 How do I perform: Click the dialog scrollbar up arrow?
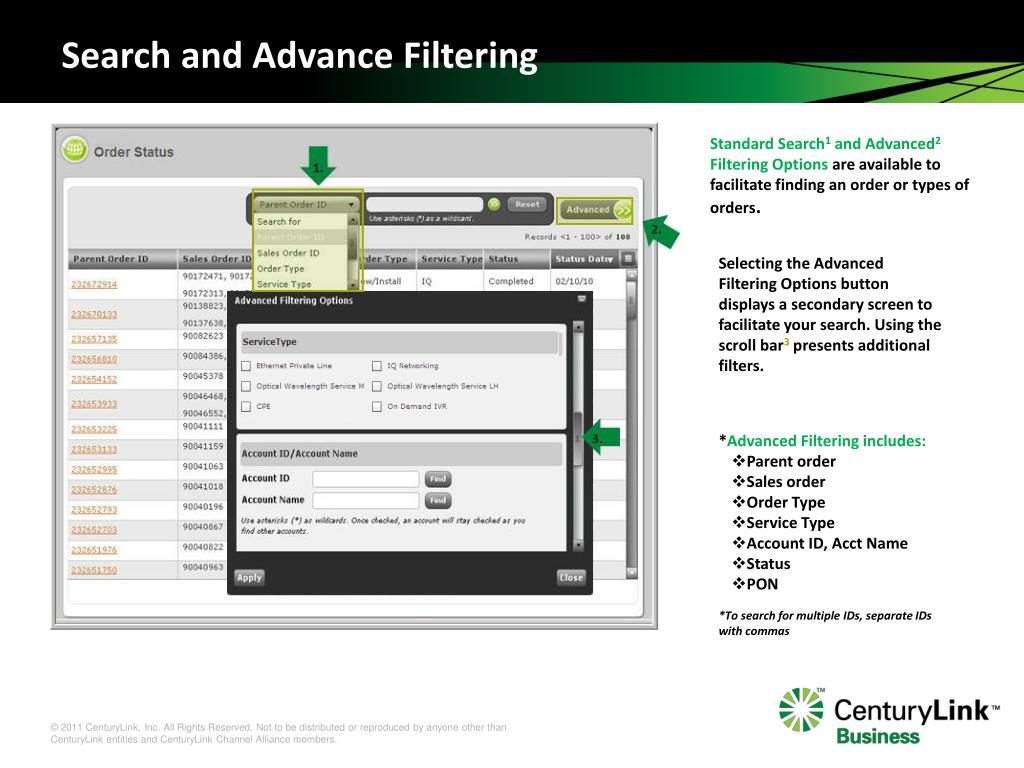(x=578, y=326)
